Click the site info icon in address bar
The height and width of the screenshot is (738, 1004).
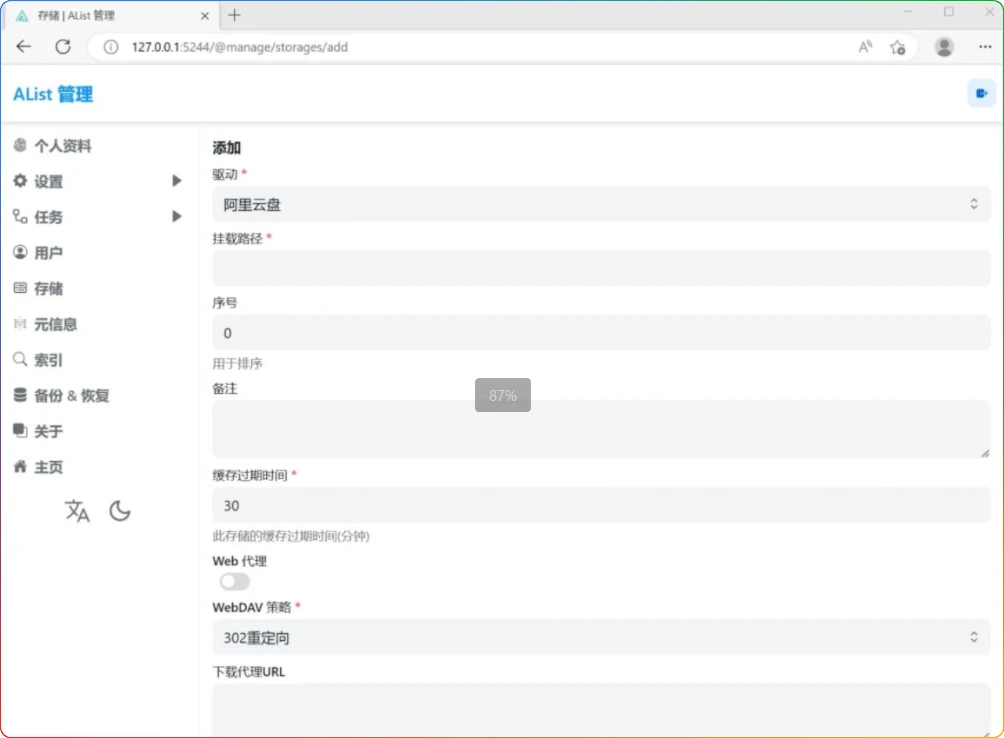[111, 47]
